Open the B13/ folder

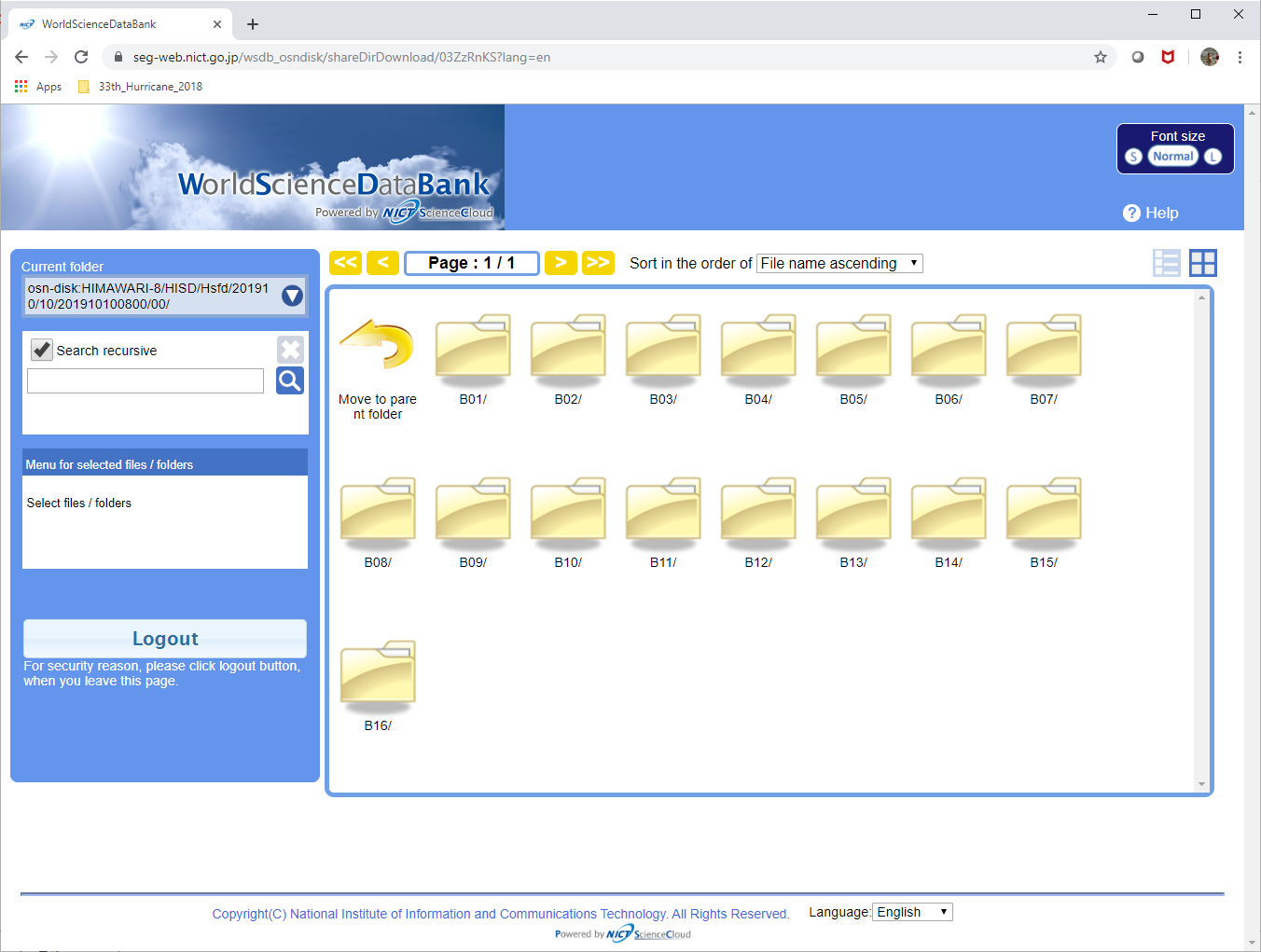pyautogui.click(x=853, y=515)
